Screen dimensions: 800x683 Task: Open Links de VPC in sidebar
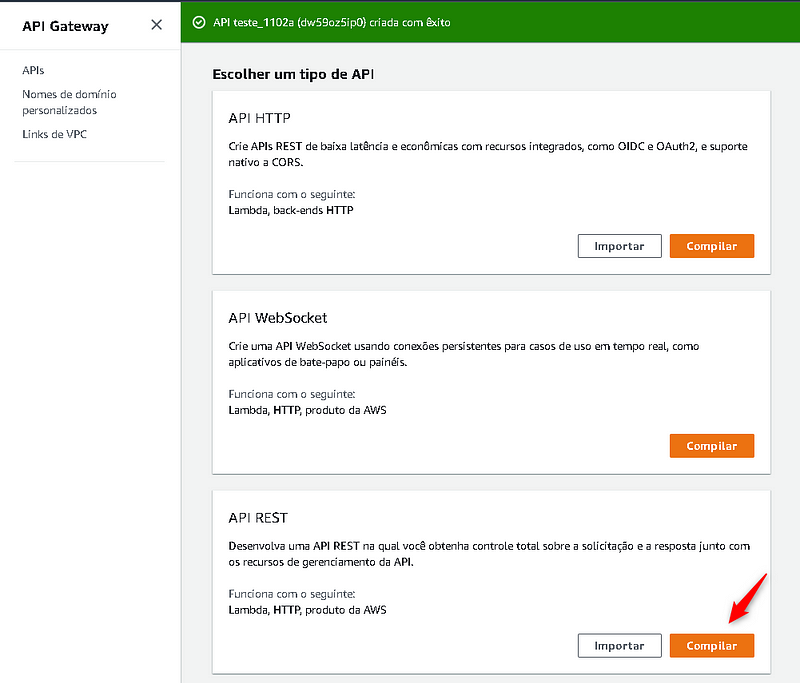coord(55,134)
